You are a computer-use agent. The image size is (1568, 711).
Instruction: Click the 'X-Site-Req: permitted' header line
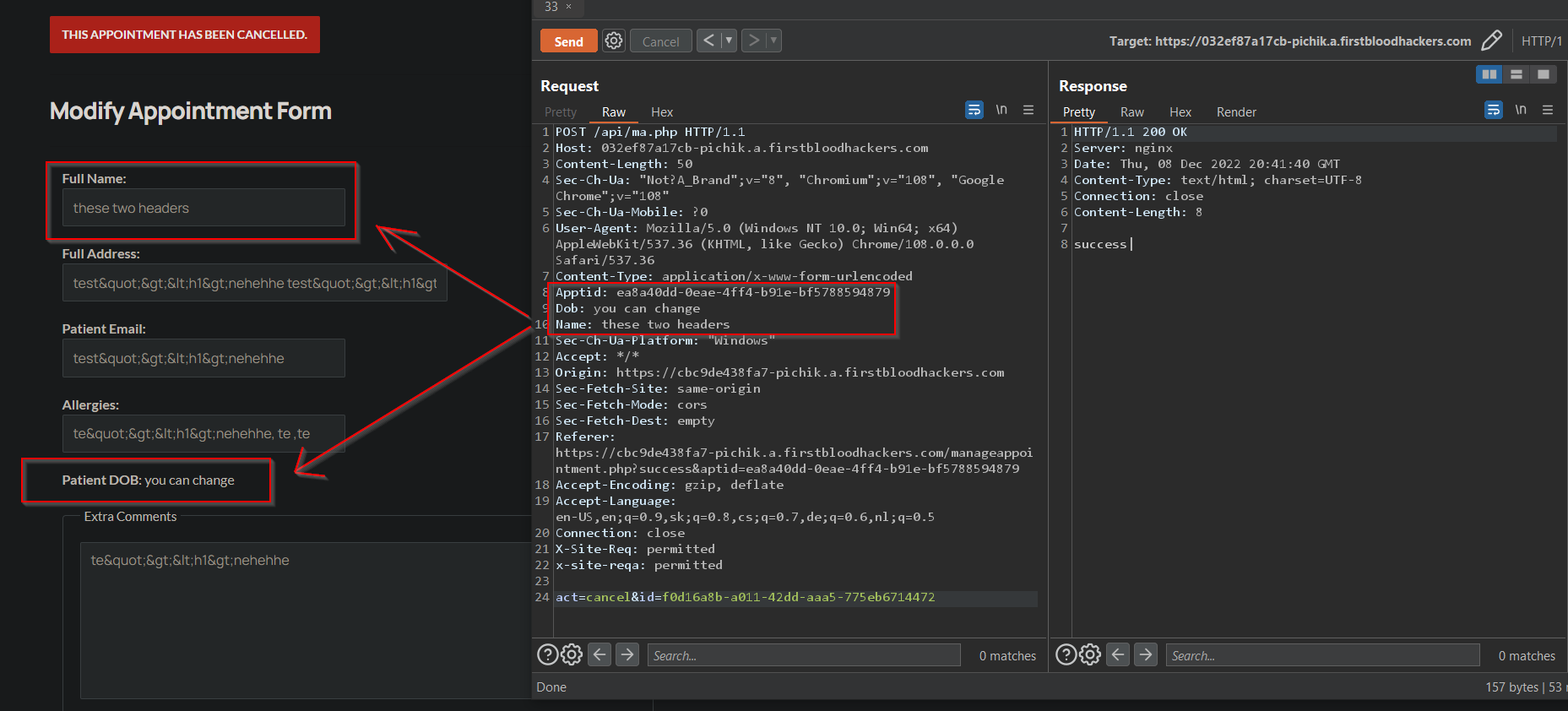coord(635,549)
